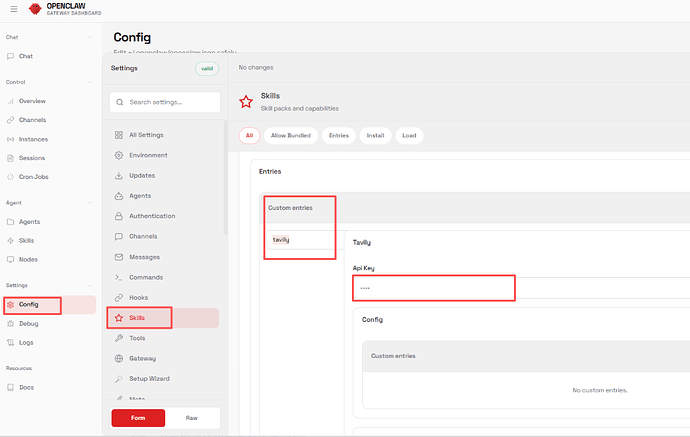
Task: Click the Nodes monitor icon
Action: click(x=11, y=260)
